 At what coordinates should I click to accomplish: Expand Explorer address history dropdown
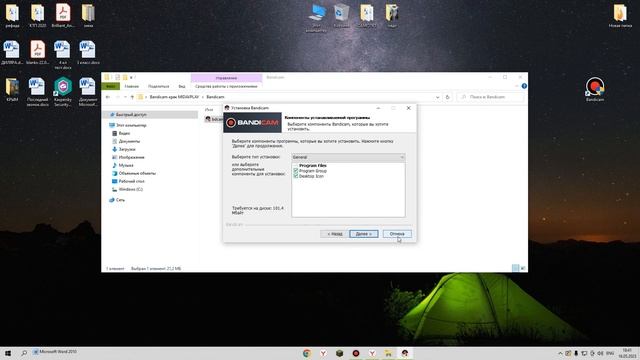point(438,97)
